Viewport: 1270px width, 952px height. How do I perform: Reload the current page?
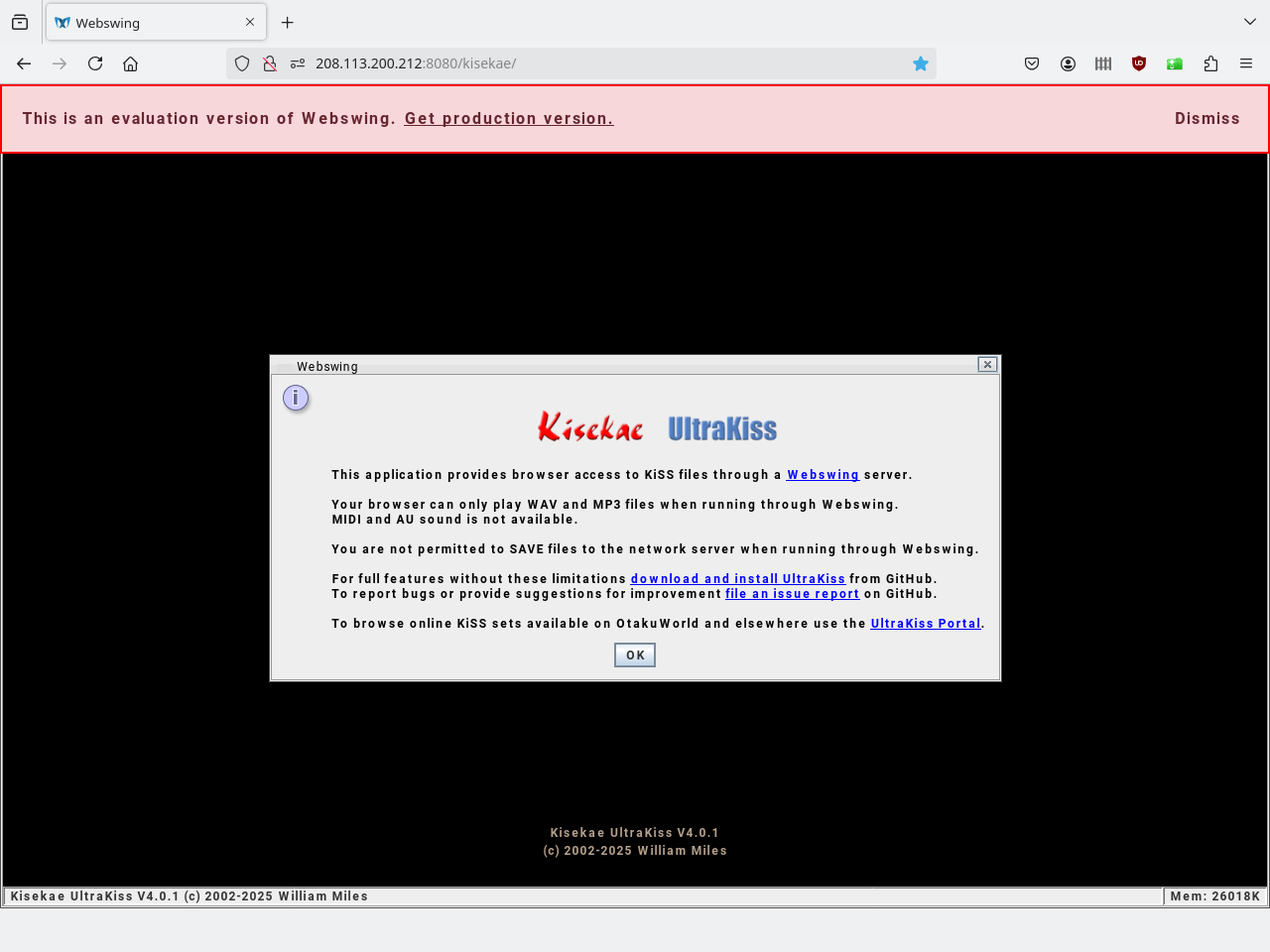point(95,63)
